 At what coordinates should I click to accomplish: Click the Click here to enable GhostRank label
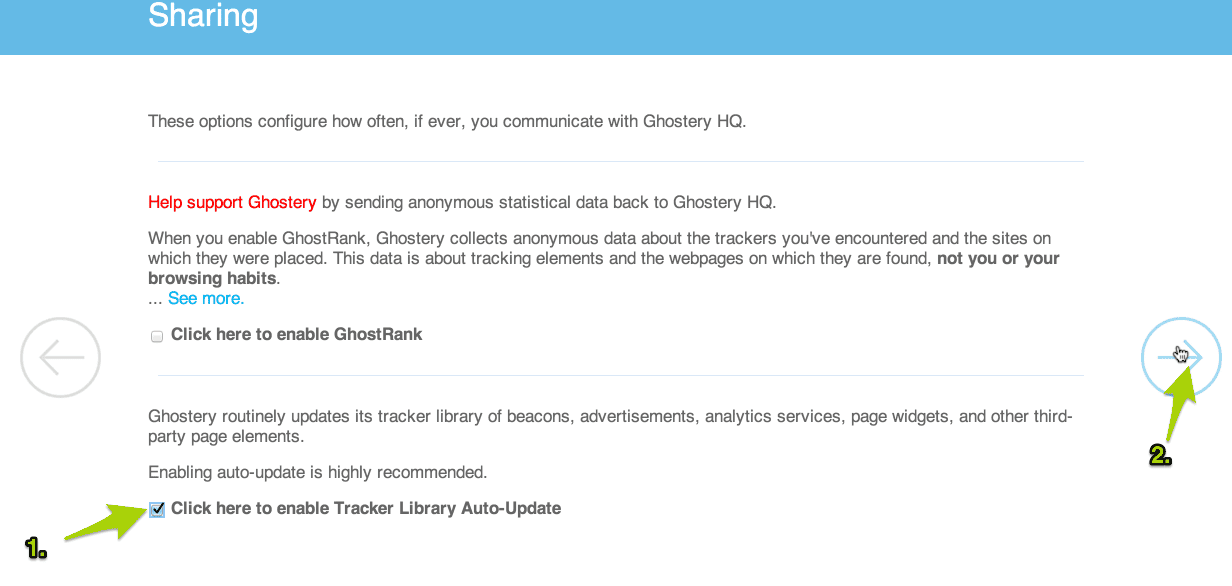pyautogui.click(x=296, y=334)
